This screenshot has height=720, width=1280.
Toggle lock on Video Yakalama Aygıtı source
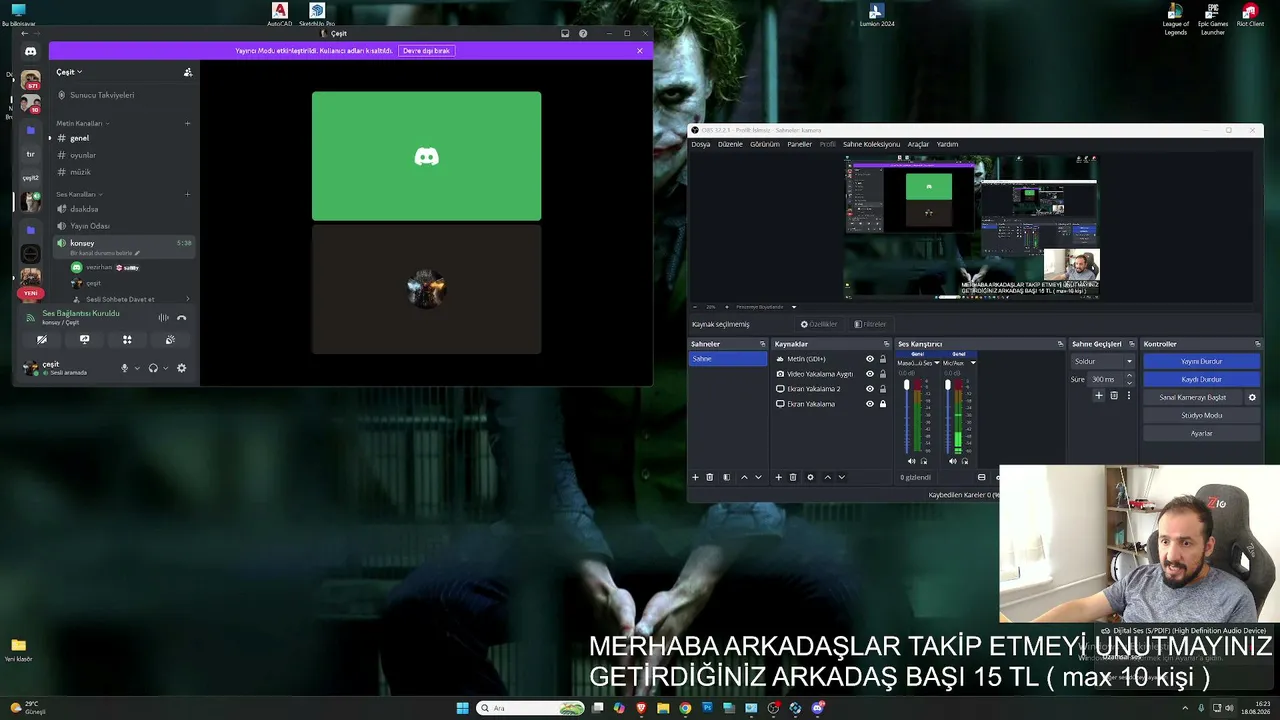coord(882,374)
